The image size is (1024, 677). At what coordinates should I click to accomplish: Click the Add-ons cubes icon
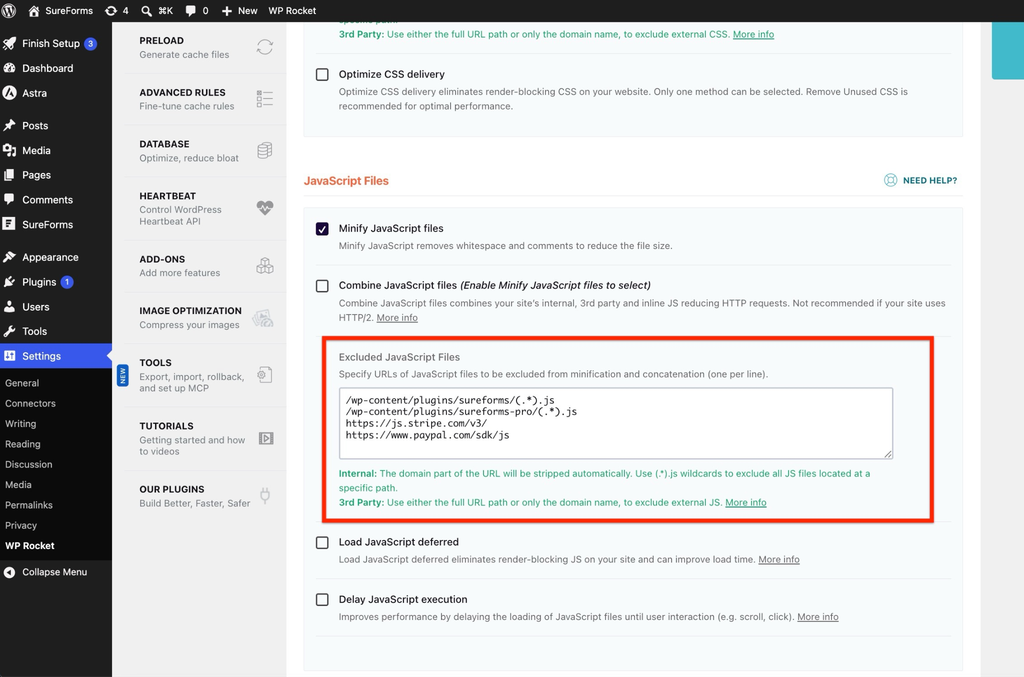(x=264, y=266)
